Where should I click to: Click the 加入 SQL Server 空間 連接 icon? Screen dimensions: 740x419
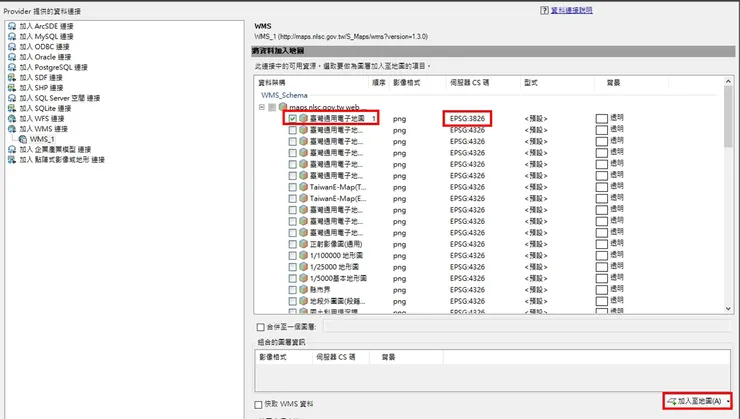12,98
